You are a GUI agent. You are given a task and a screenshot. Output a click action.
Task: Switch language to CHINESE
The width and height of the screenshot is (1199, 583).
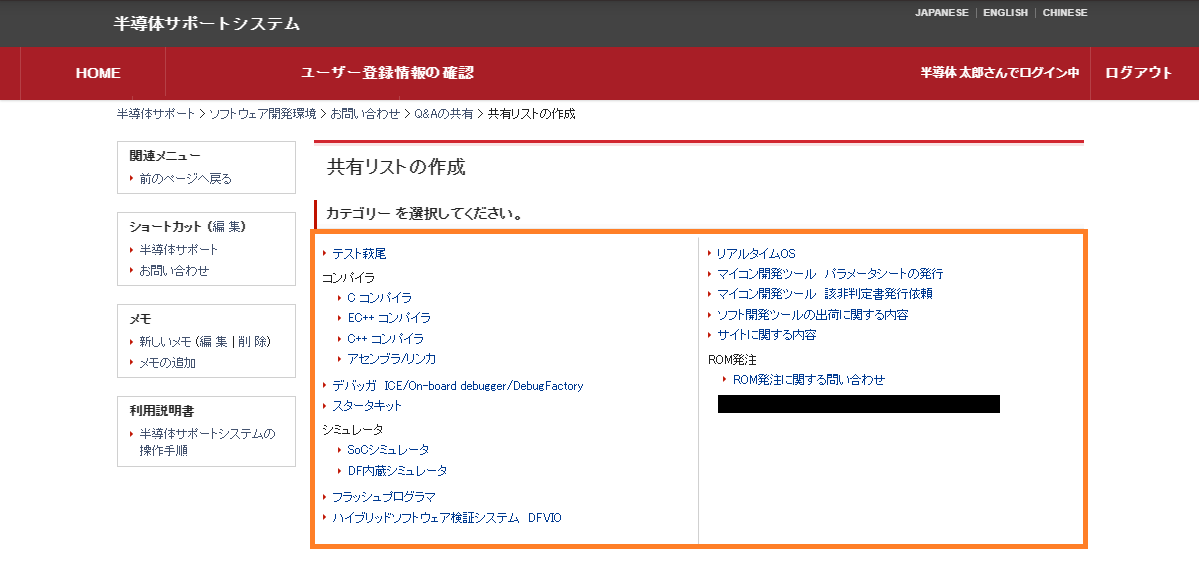point(1064,13)
